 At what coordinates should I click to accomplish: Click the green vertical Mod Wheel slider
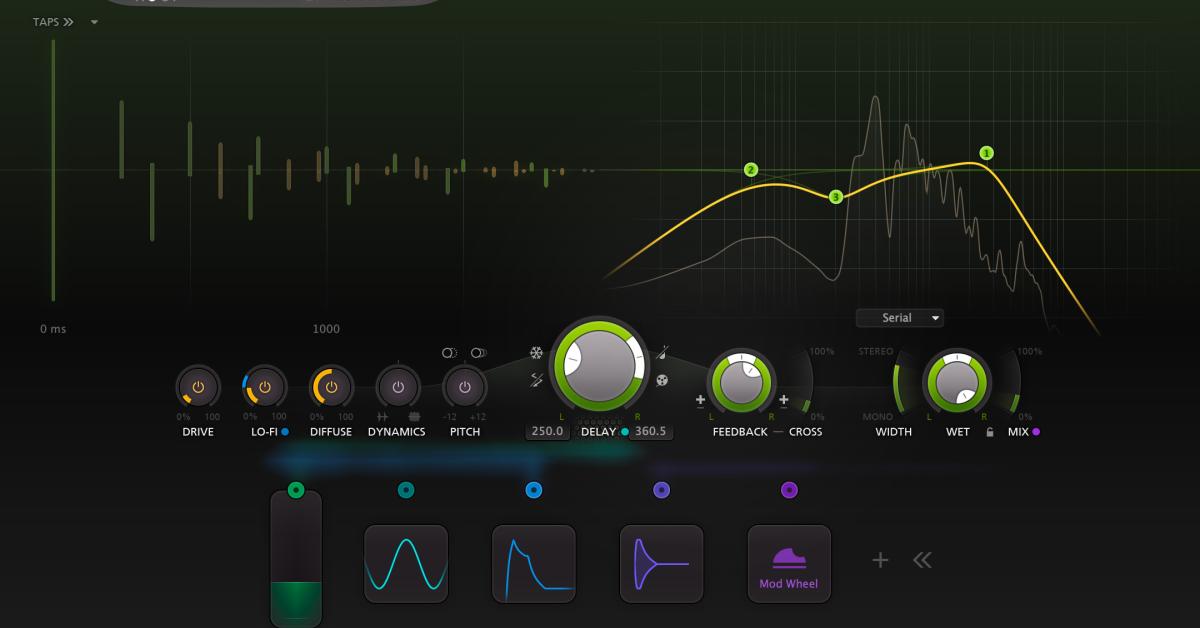[x=295, y=560]
